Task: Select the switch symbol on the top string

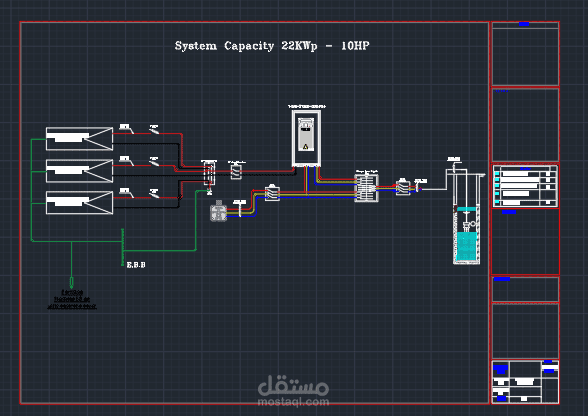Action: 154,129
